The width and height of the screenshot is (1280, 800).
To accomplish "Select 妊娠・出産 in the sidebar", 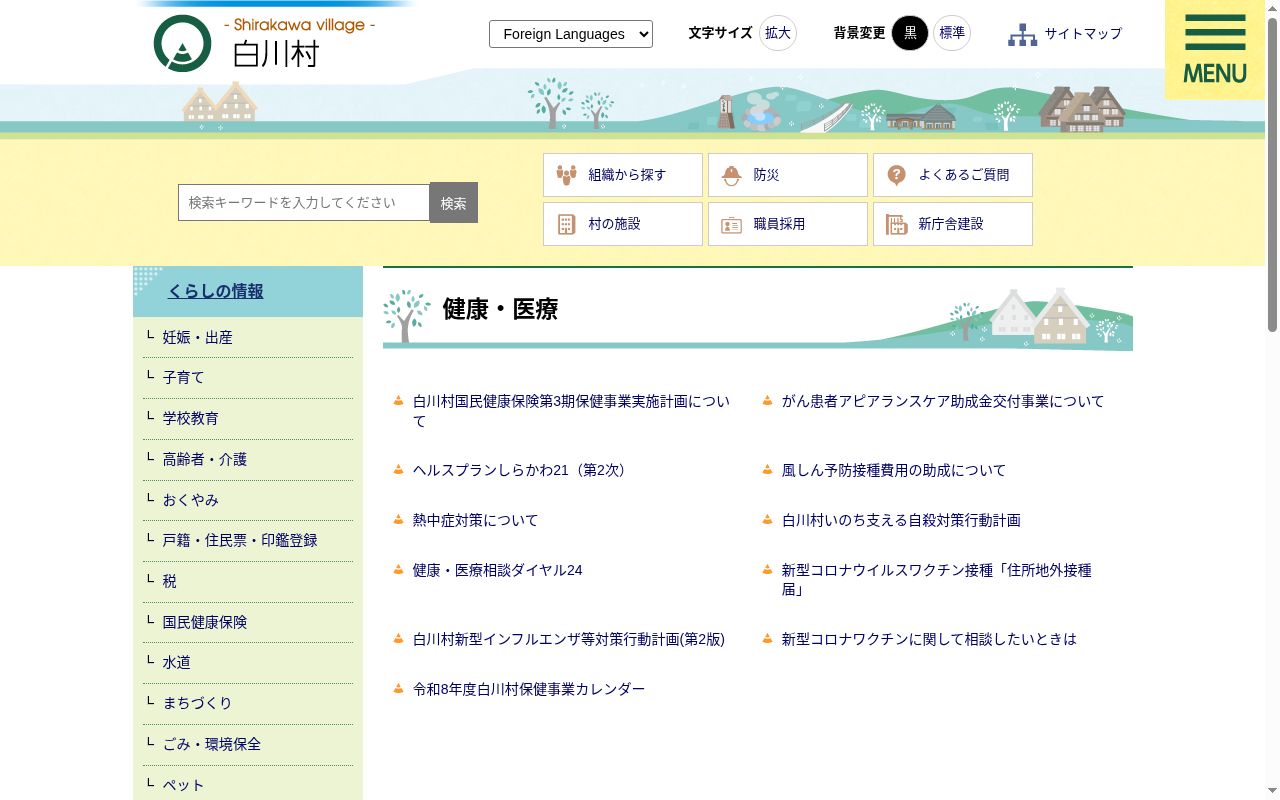I will pos(198,338).
